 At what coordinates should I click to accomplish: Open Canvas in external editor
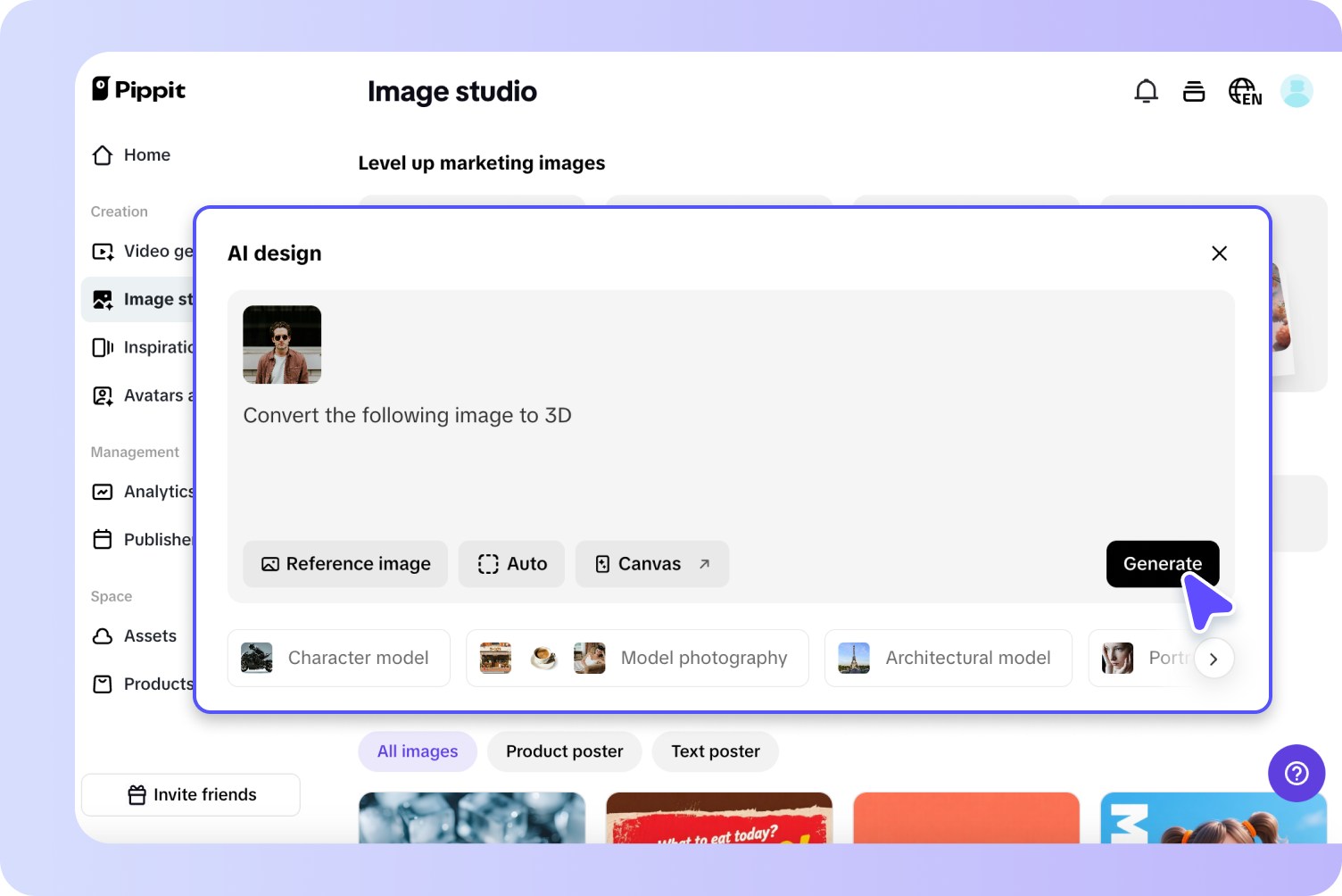[651, 564]
